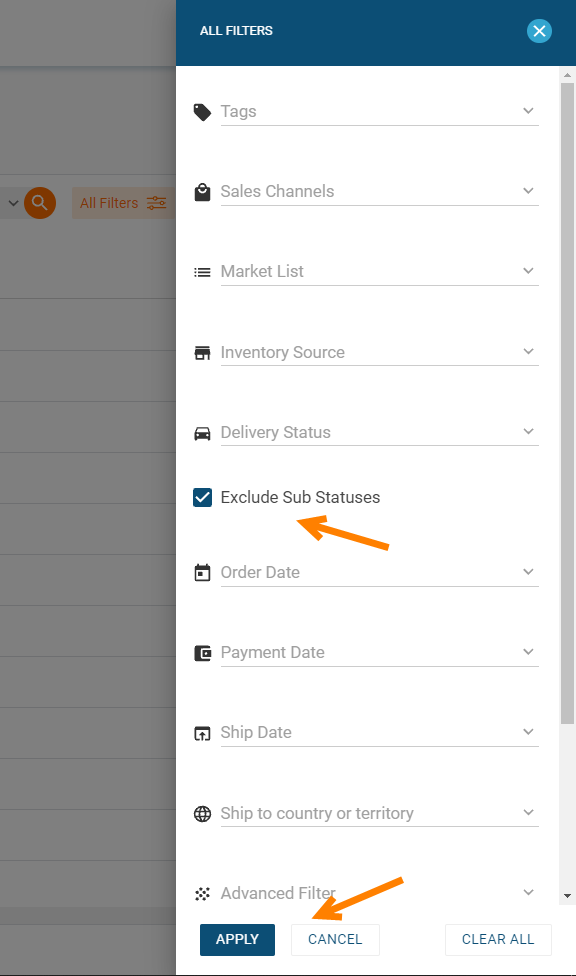Click the filter panel vertical scrollbar down arrow
This screenshot has height=976, width=576.
point(567,896)
